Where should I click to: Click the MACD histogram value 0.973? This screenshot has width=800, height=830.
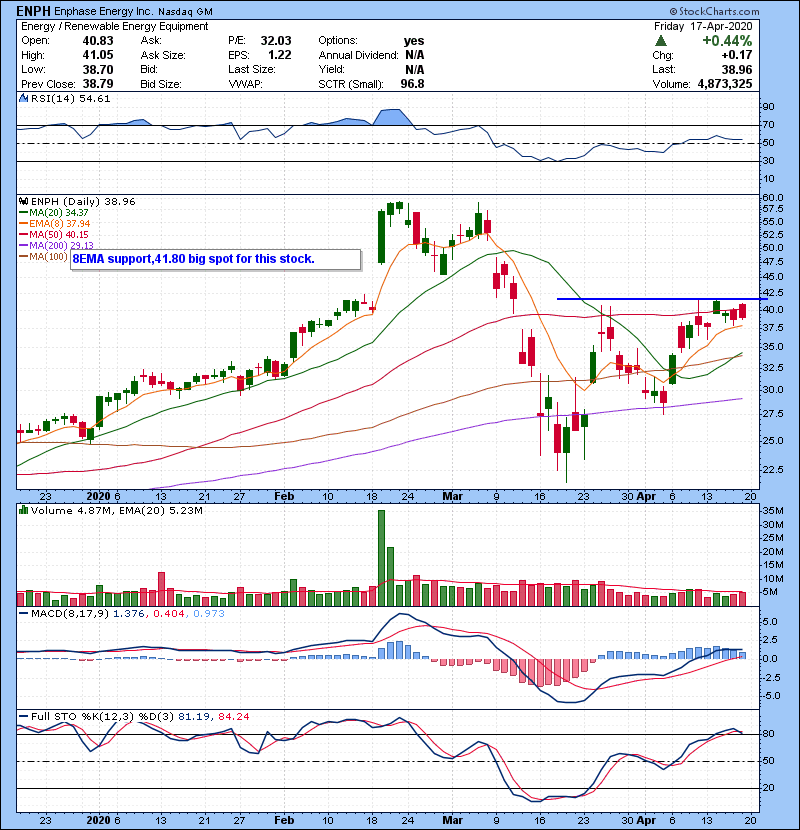pos(209,614)
